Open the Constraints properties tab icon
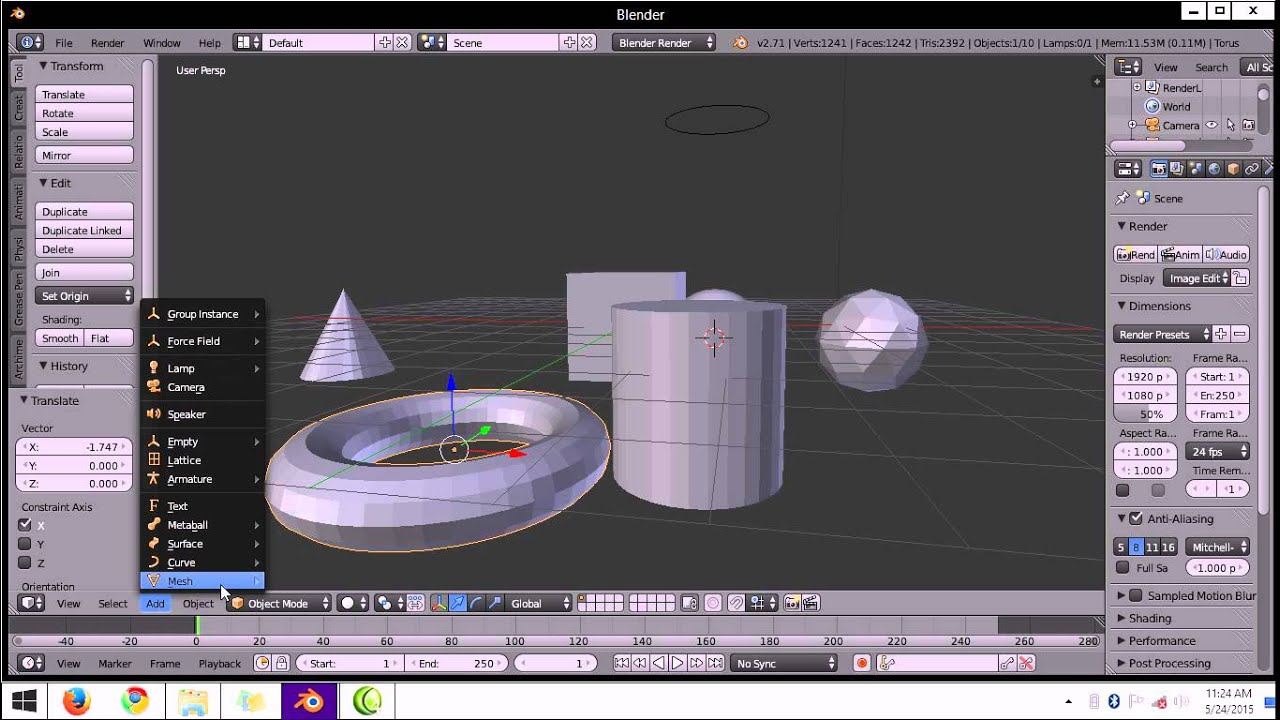 click(x=1252, y=169)
